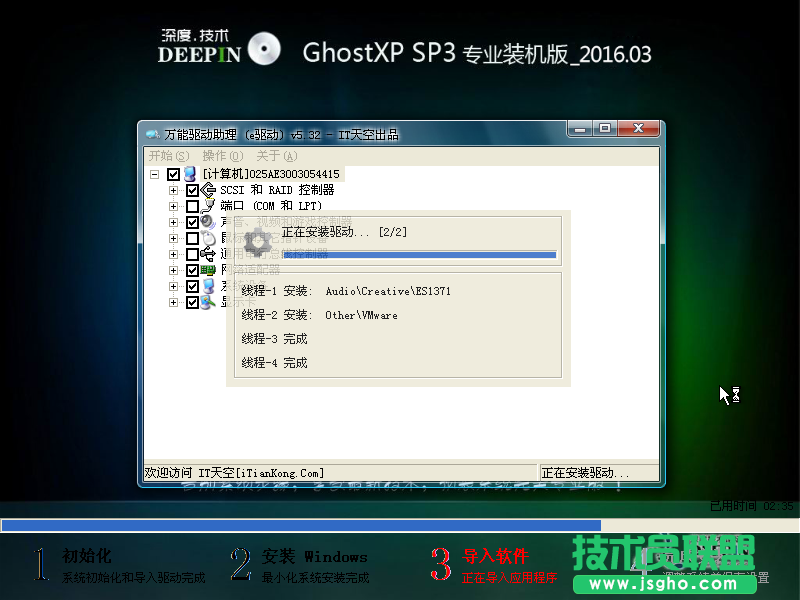The image size is (800, 600).
Task: Expand the SCSI and RAID controller node
Action: [172, 190]
